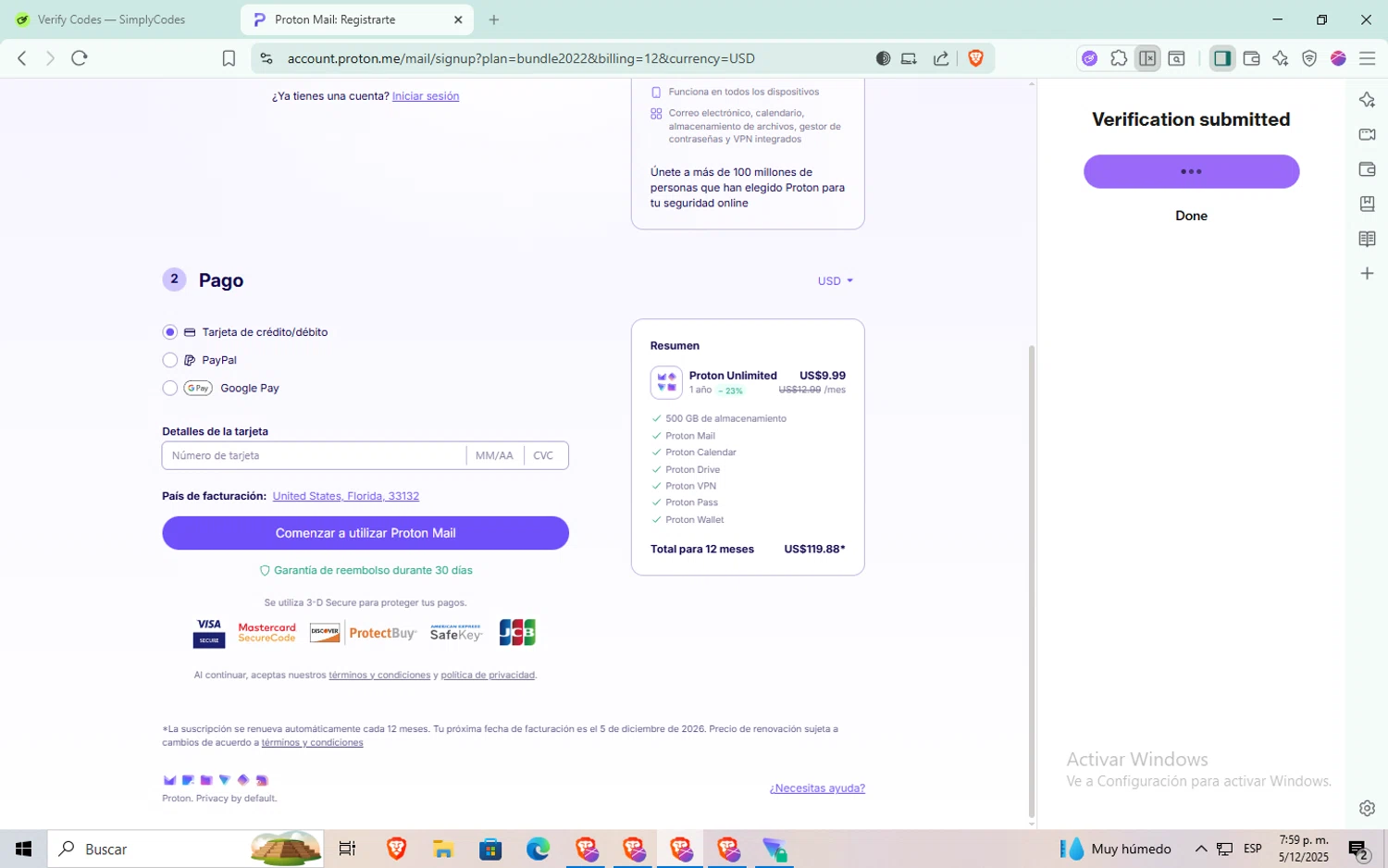Open Wallet icon in the sidebar

1367,169
